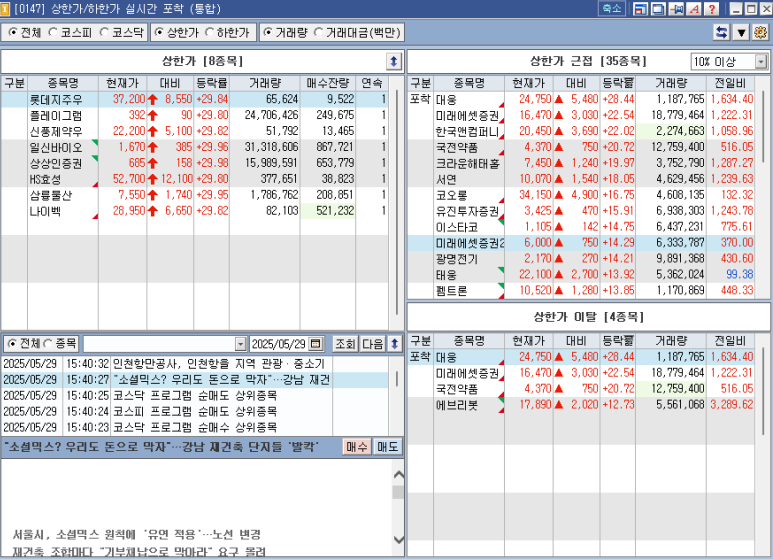Click the blue swap arrows refresh icon

point(721,33)
